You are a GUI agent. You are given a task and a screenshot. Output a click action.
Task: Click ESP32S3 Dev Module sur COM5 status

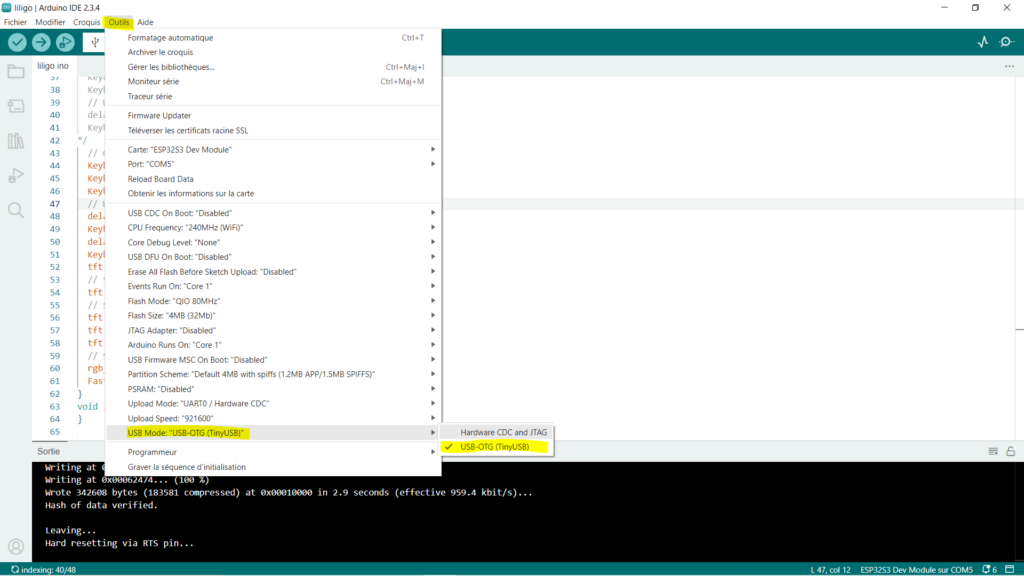(916, 569)
